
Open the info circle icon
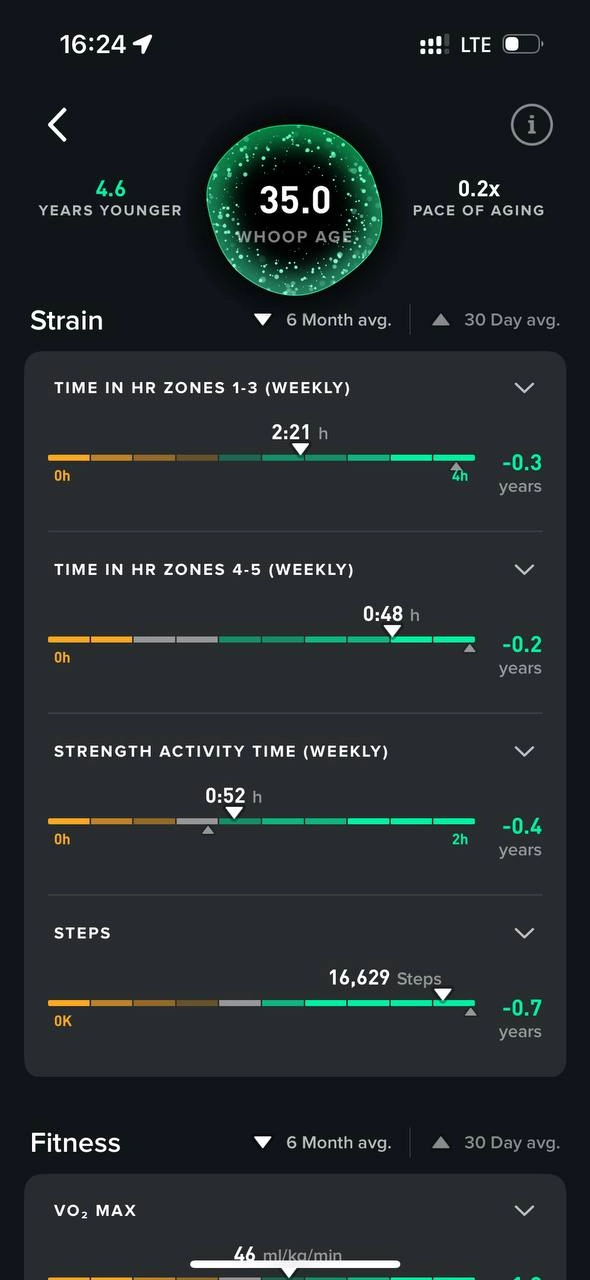[532, 125]
